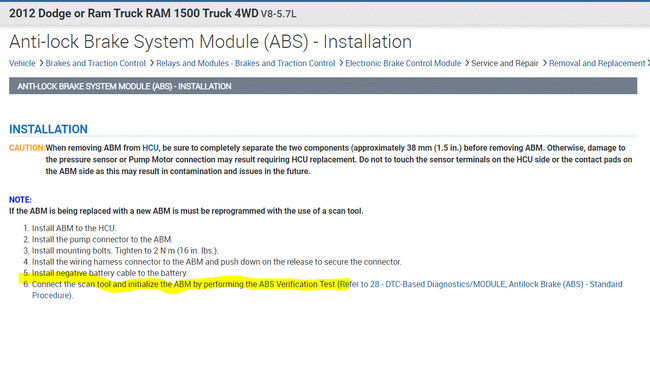Click step 3 Install mounting bolts
The width and height of the screenshot is (650, 366).
point(125,251)
